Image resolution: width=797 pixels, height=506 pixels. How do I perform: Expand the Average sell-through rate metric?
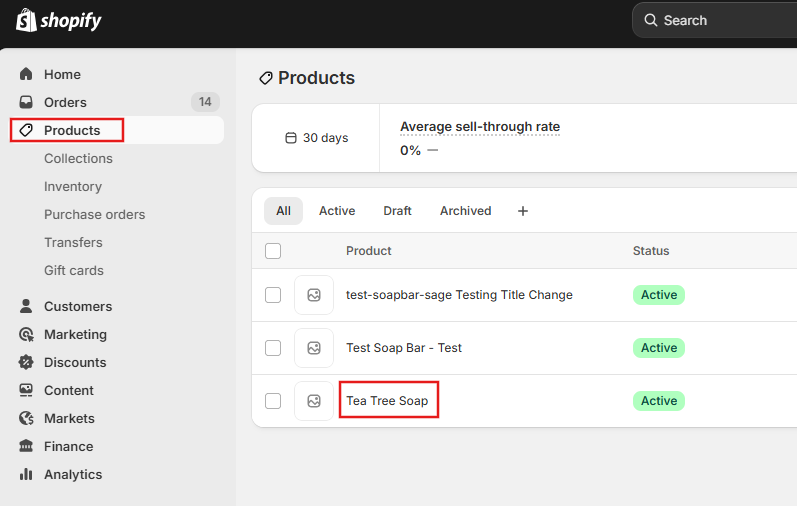pyautogui.click(x=480, y=127)
